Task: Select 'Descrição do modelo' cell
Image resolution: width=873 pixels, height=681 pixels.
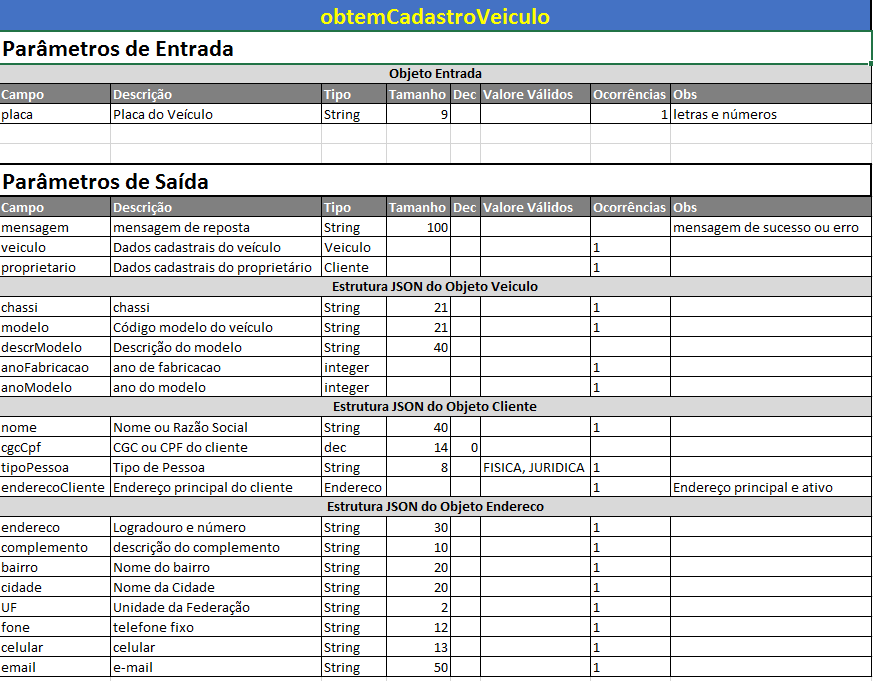Action: tap(216, 348)
